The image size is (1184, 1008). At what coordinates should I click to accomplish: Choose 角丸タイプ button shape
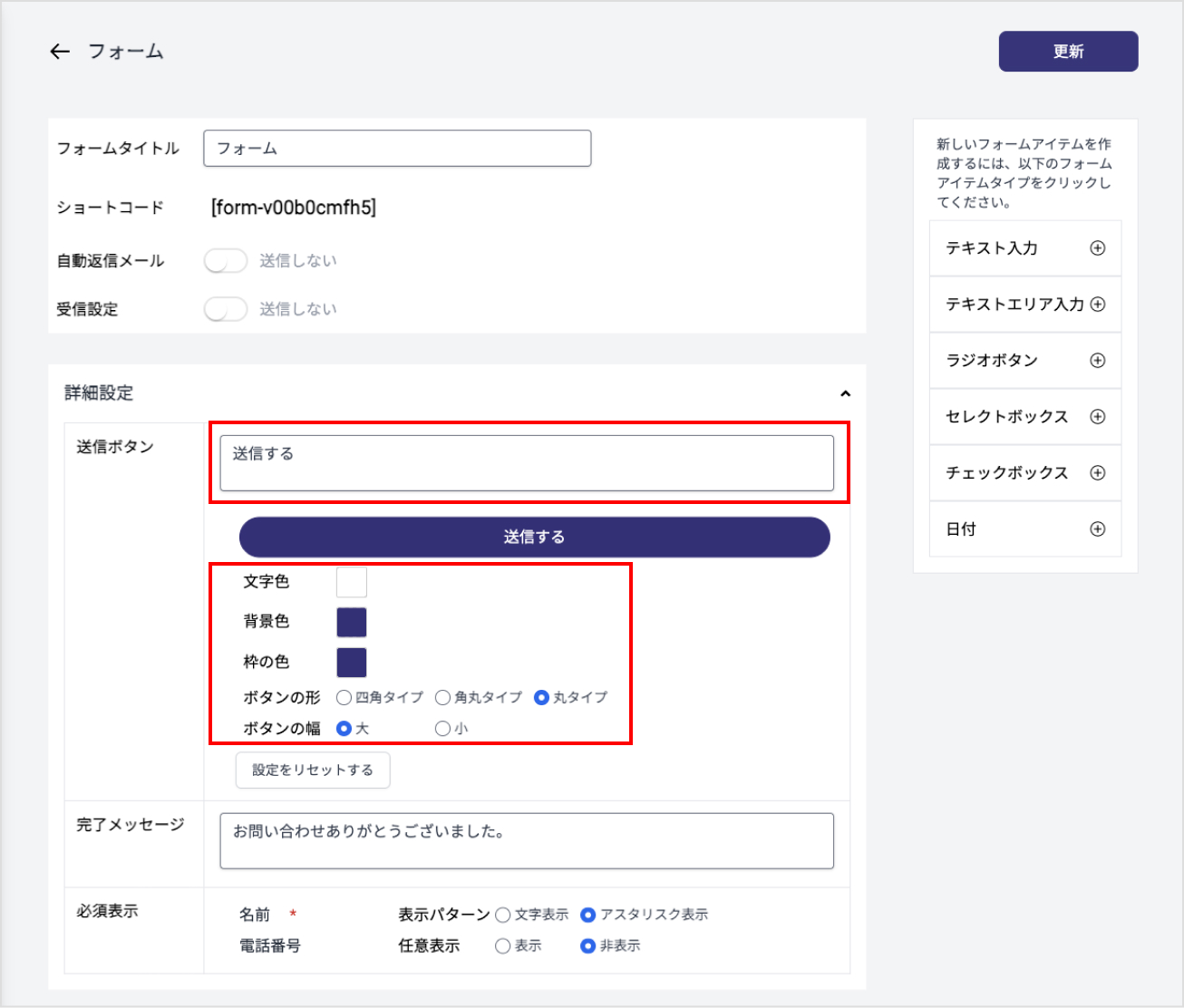[443, 698]
